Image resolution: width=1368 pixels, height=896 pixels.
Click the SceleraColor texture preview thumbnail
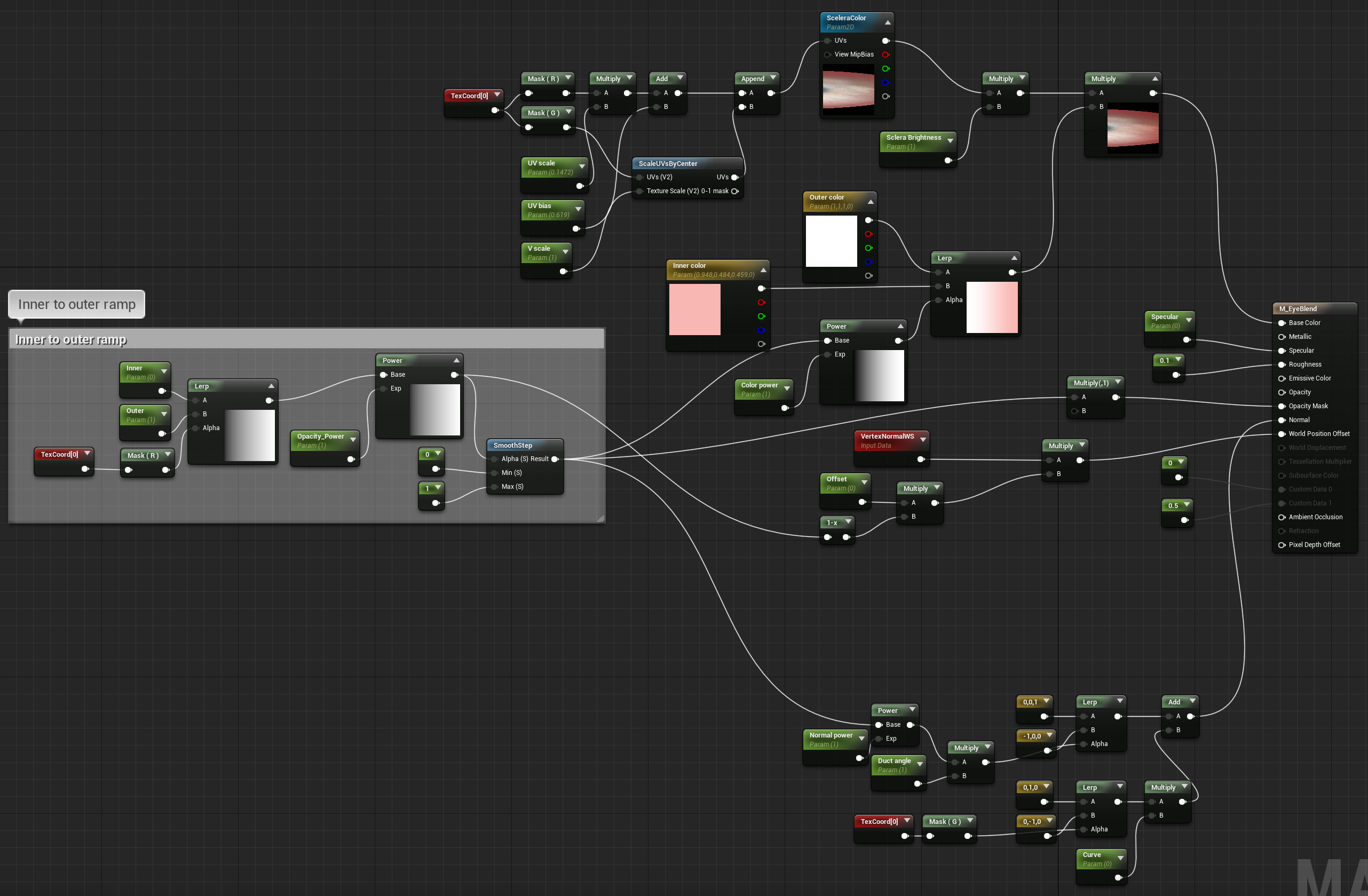[848, 89]
